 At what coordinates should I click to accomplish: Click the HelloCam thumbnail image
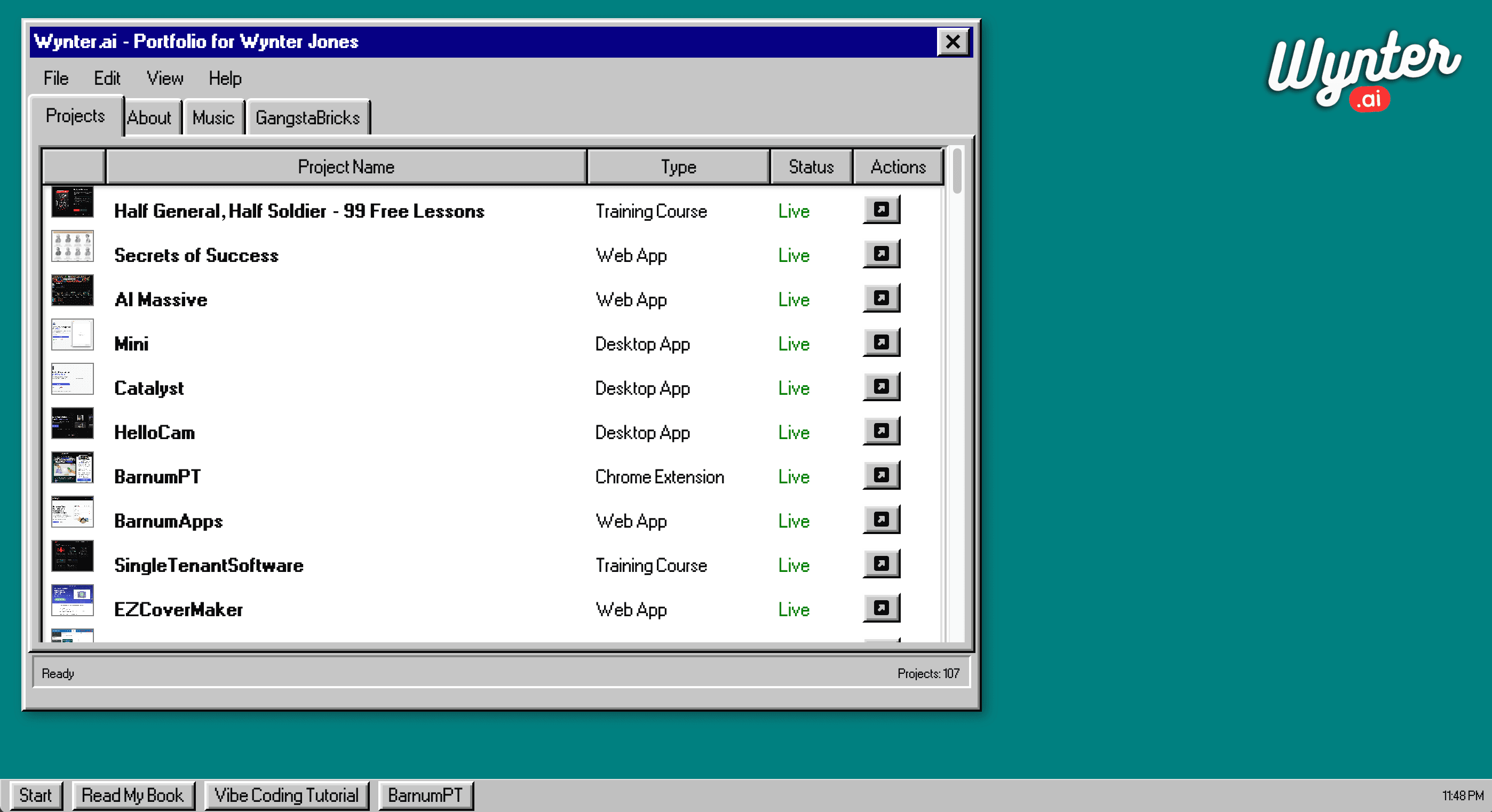[73, 424]
